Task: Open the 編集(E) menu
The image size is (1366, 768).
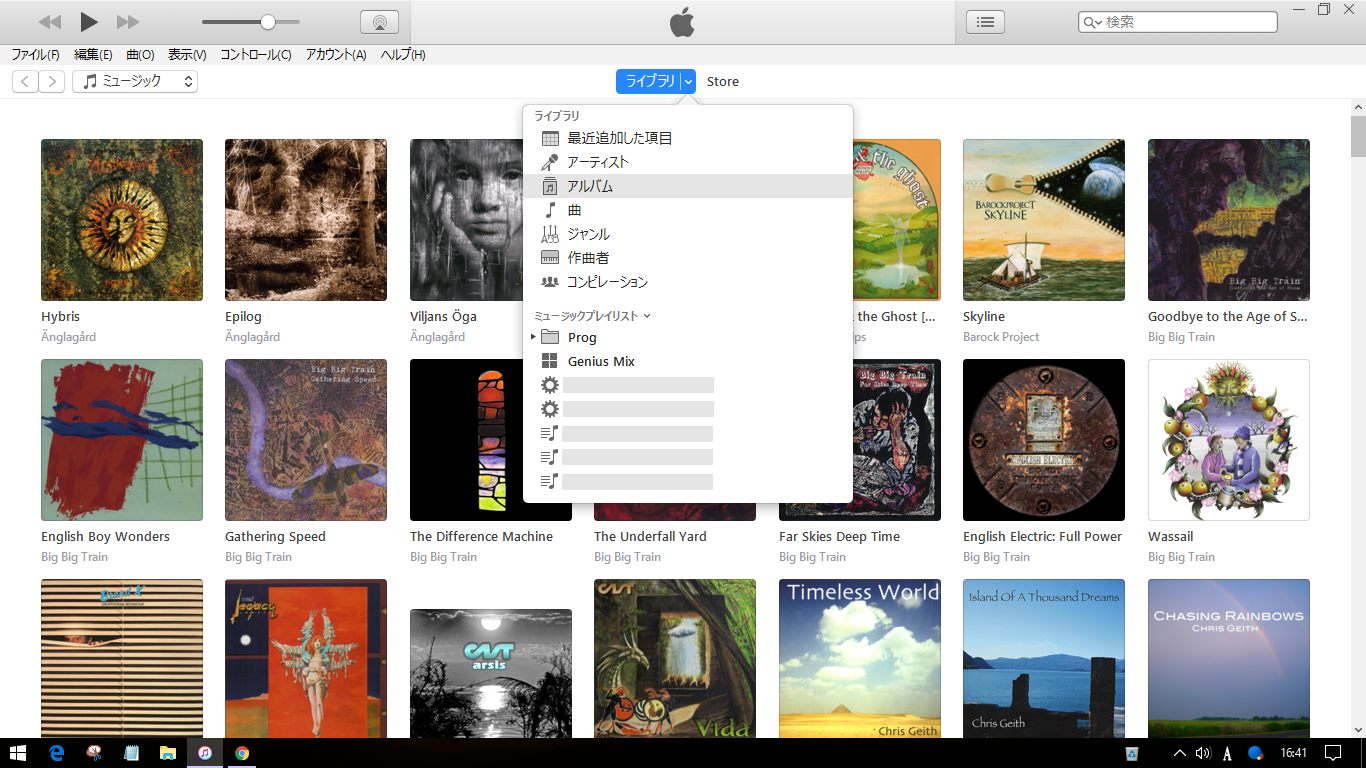Action: [x=93, y=55]
